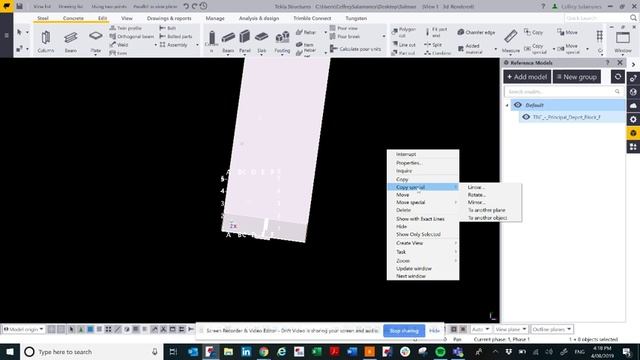Viewport: 640px width, 360px height.
Task: Open the Concrete ribbon tab
Action: click(73, 18)
